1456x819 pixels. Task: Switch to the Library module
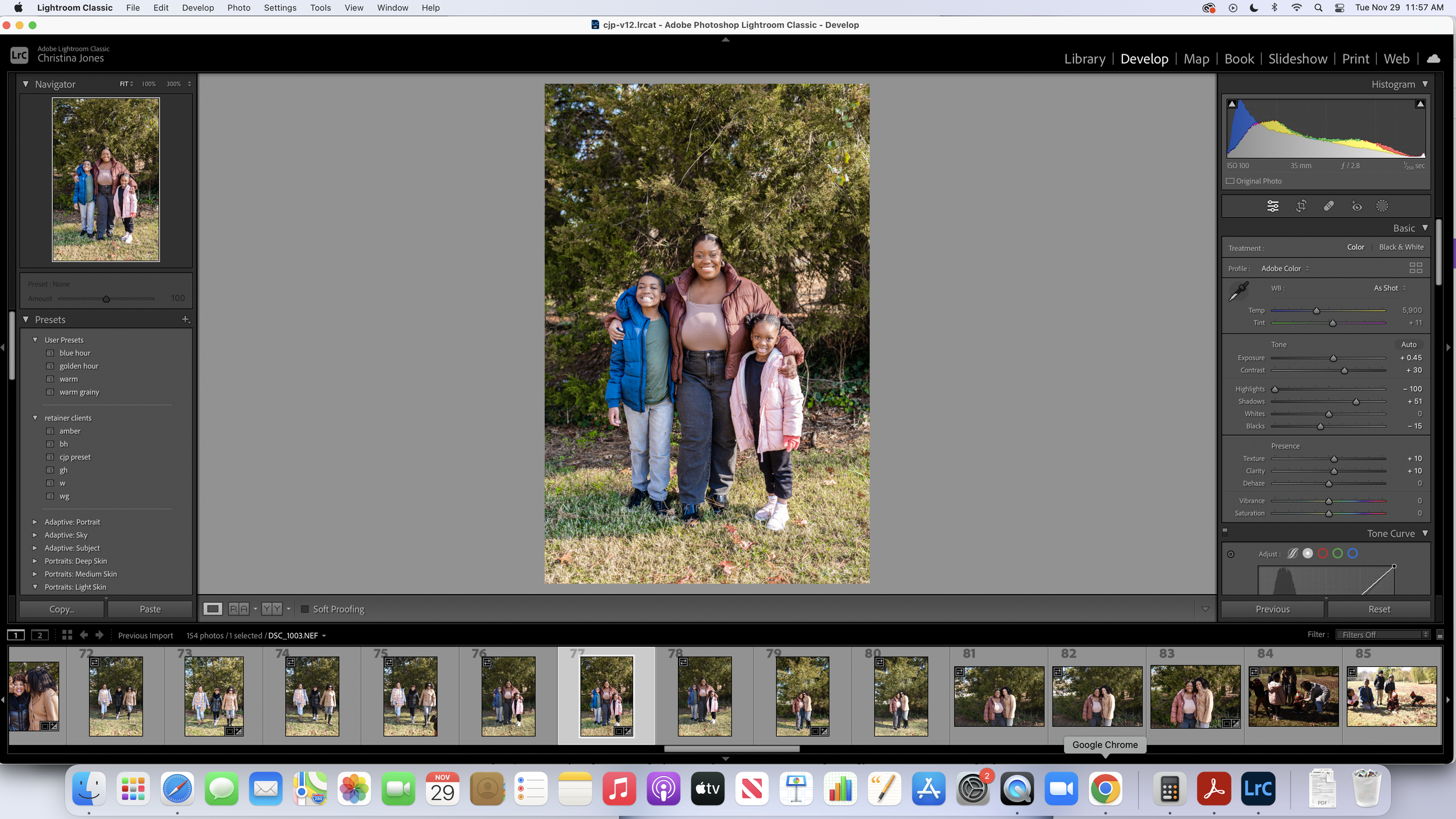(1084, 59)
